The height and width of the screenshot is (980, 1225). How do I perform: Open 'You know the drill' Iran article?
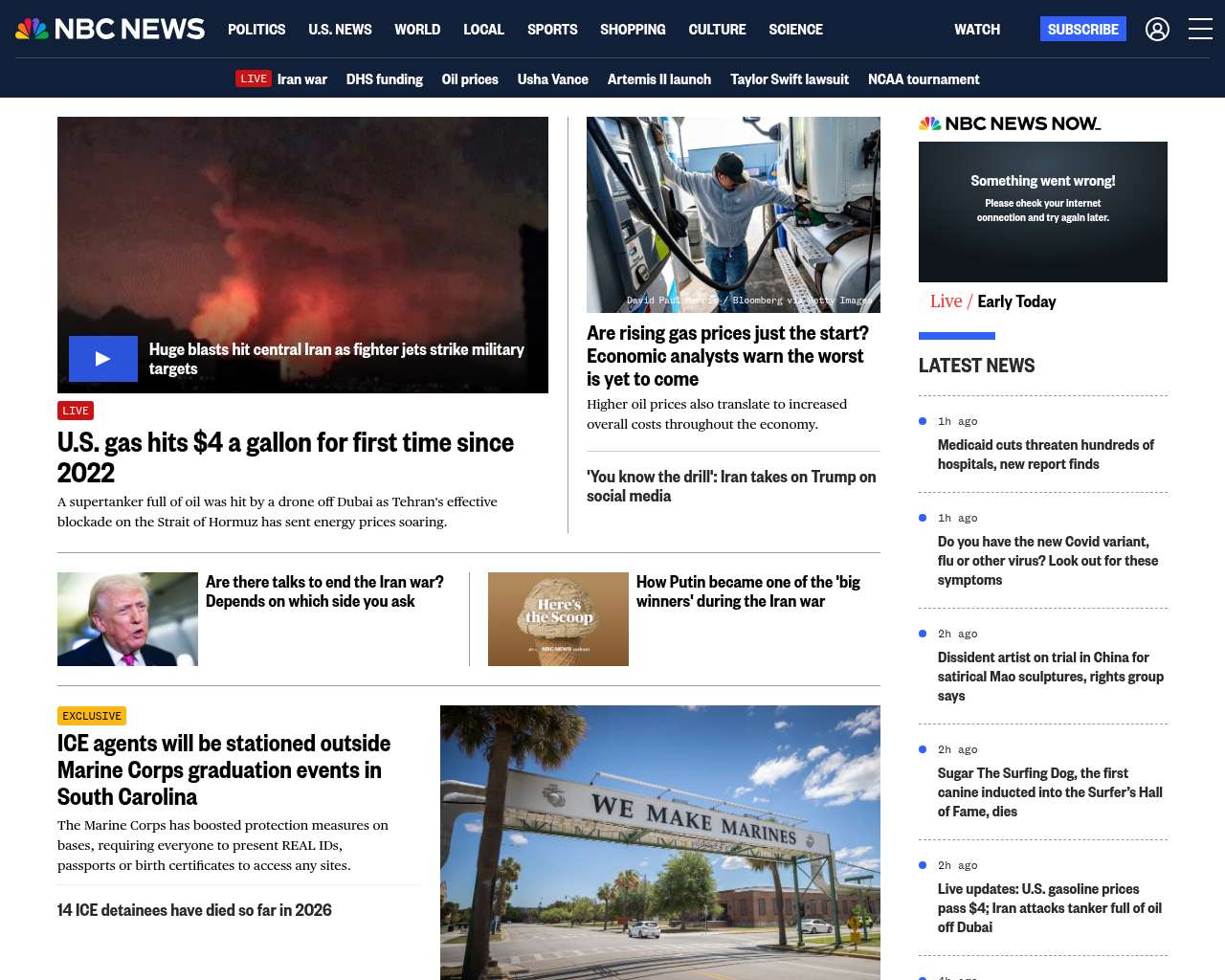pos(731,486)
